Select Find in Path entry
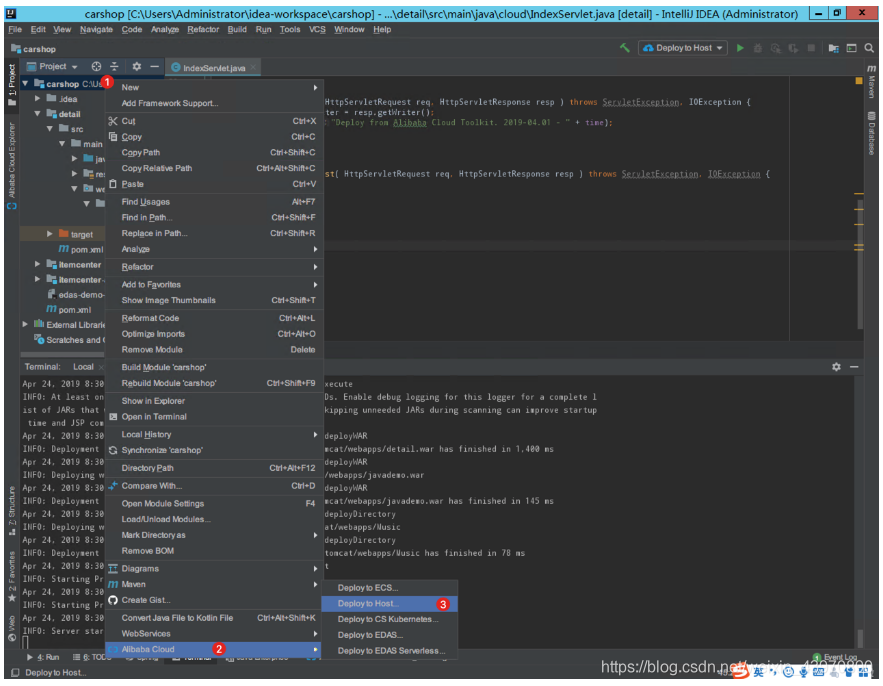This screenshot has width=883, height=686. tap(214, 217)
